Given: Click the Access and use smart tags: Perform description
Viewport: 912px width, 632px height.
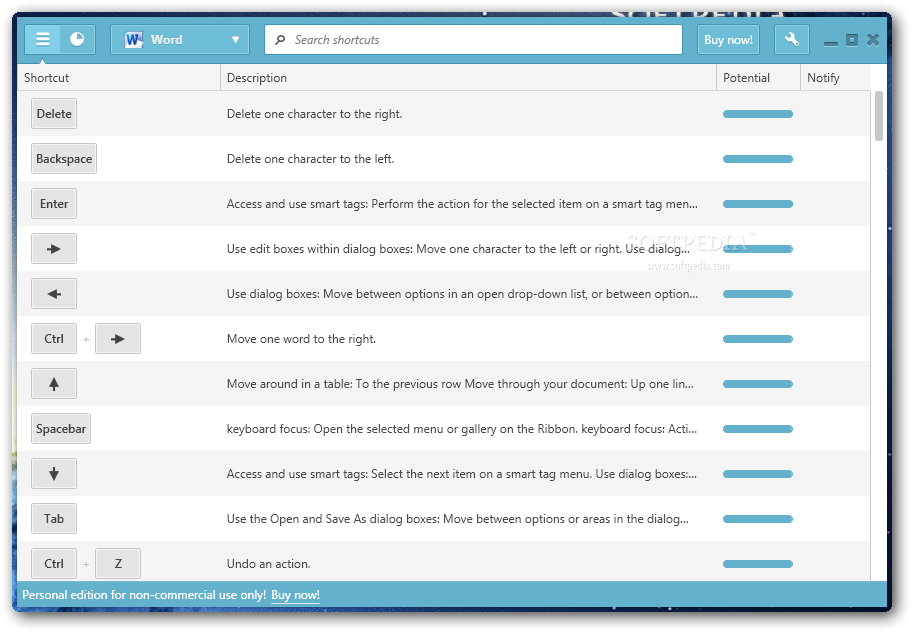Looking at the screenshot, I should (462, 204).
